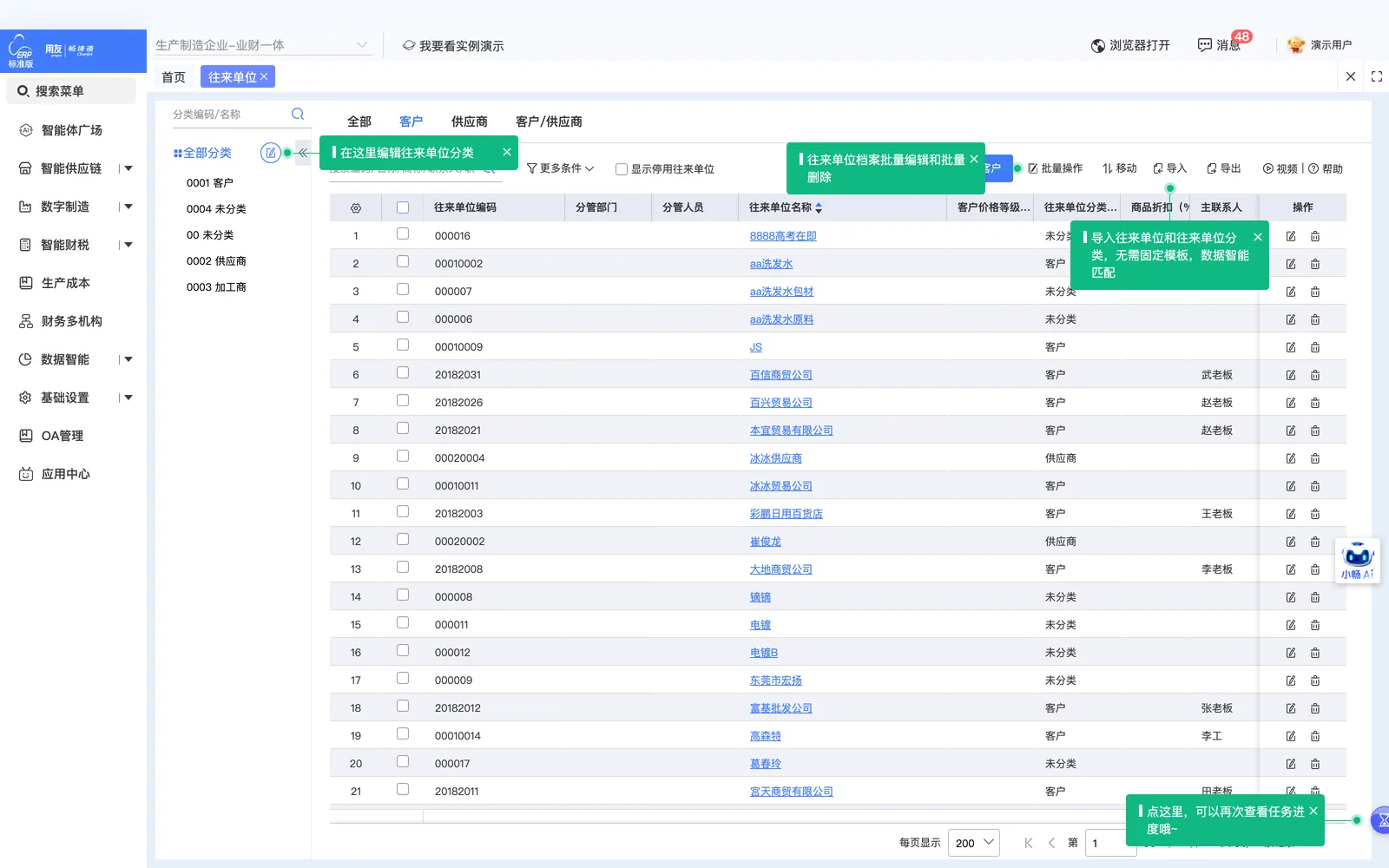1389x868 pixels.
Task: Go to the 首页 tab
Action: (x=174, y=77)
